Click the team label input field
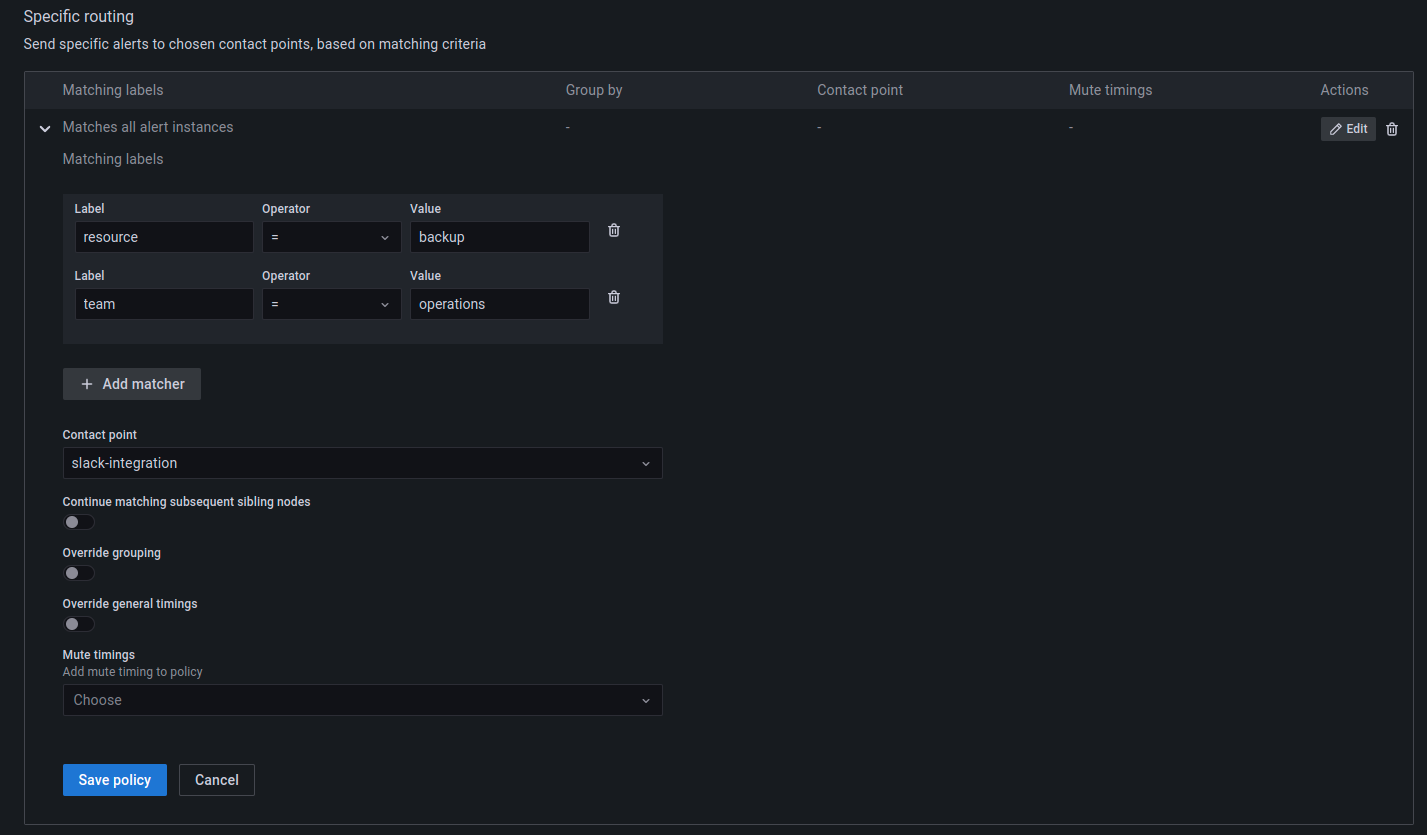This screenshot has width=1427, height=835. pos(164,304)
